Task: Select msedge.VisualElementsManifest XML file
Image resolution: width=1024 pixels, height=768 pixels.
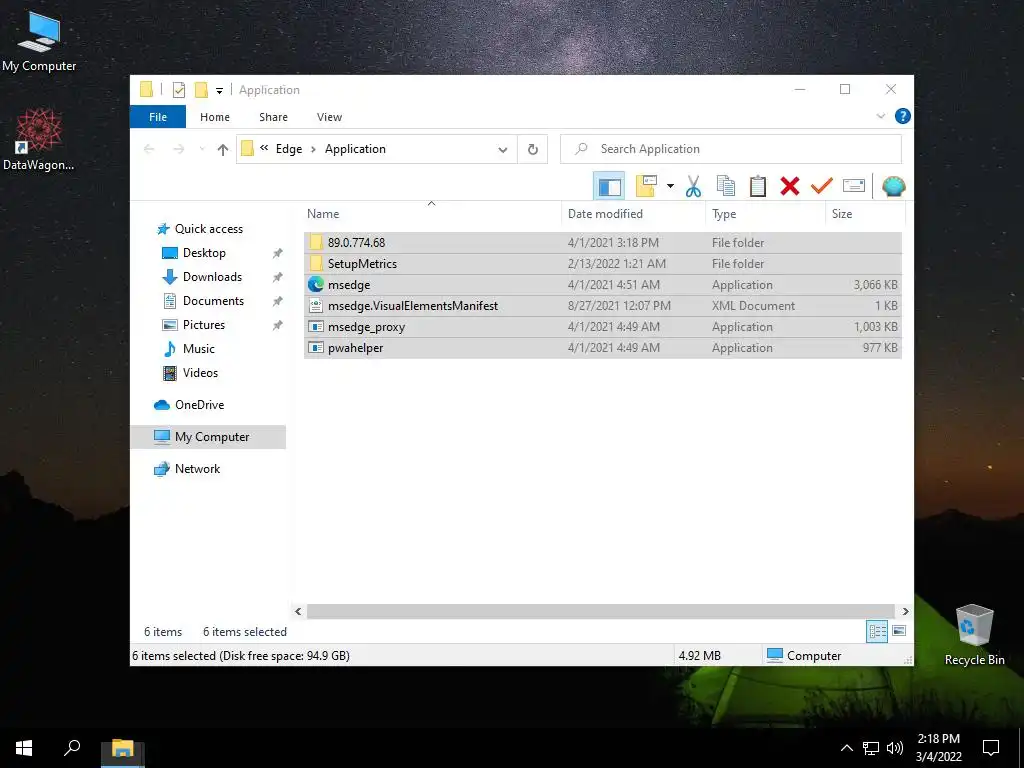Action: [x=603, y=306]
